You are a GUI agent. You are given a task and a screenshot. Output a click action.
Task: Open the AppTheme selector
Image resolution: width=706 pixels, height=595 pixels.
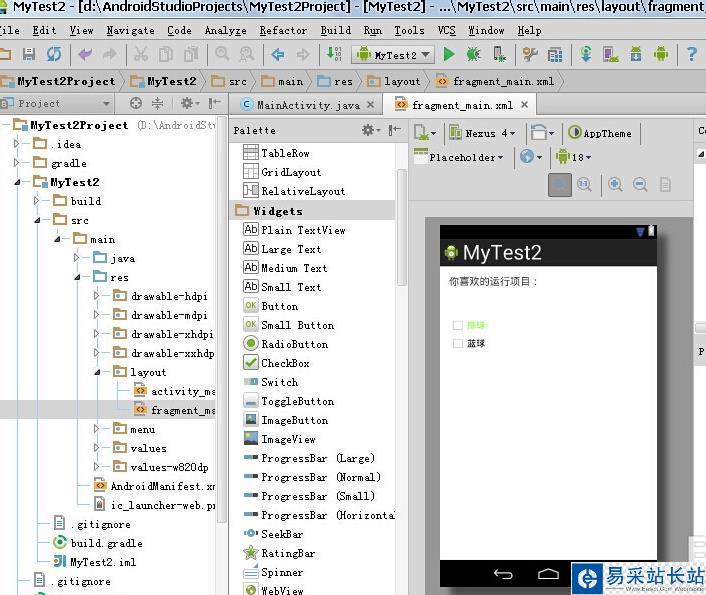pyautogui.click(x=600, y=133)
